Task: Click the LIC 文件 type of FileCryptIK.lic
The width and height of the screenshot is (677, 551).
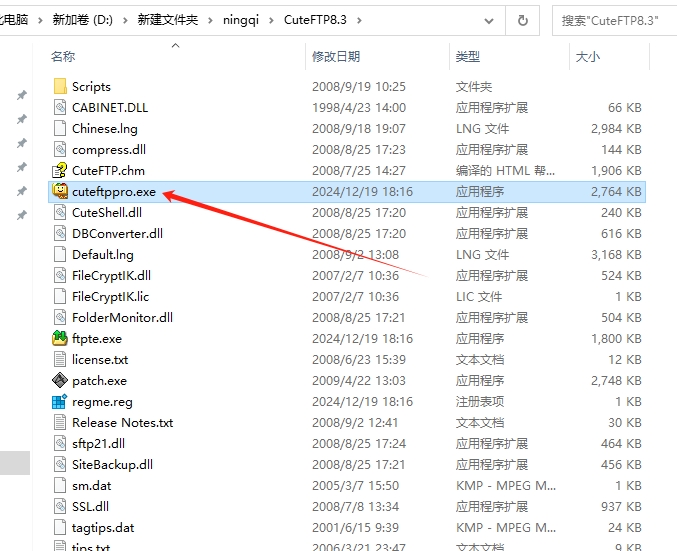Action: (479, 297)
